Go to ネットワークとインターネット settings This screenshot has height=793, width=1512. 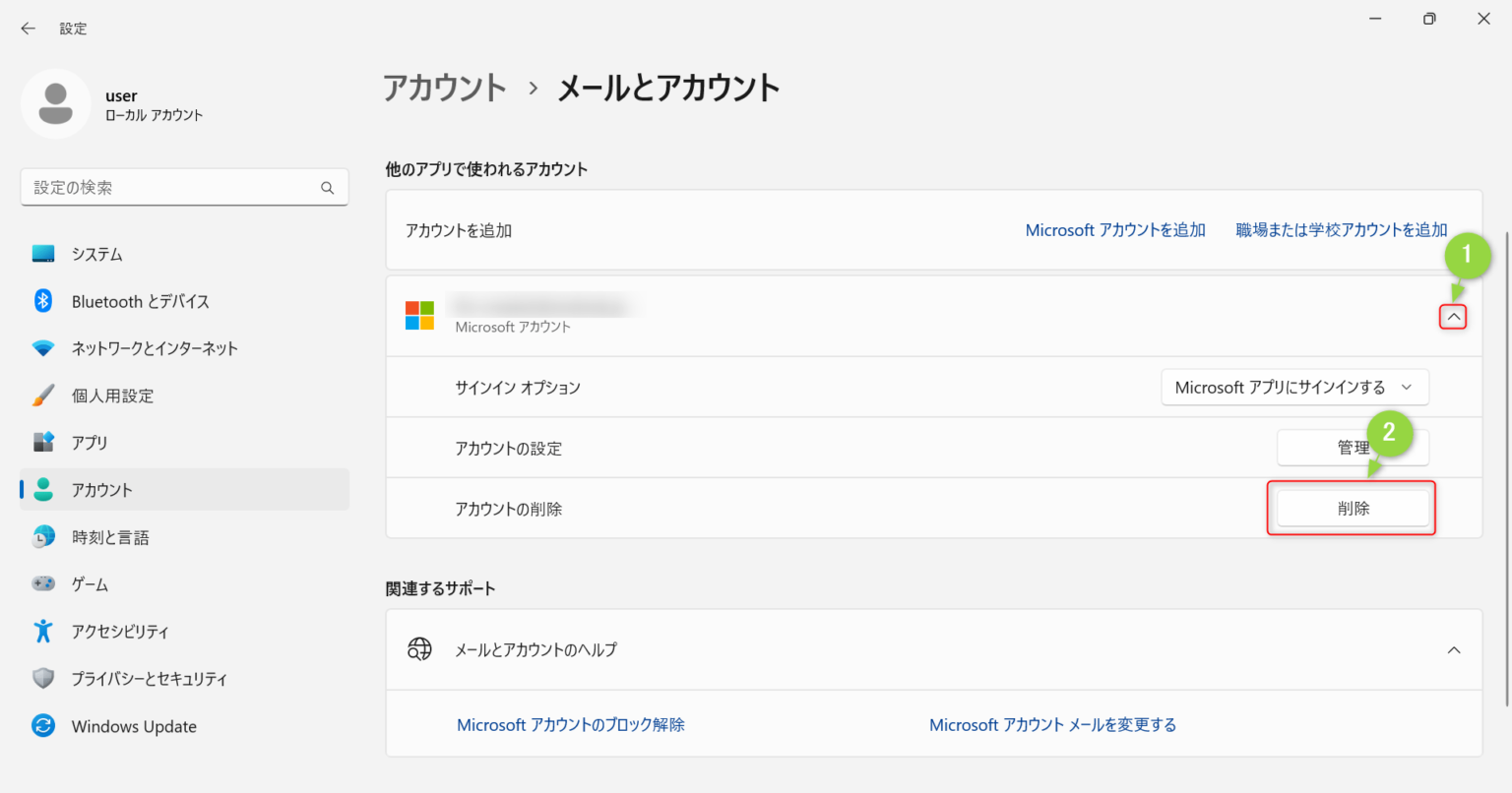[155, 348]
